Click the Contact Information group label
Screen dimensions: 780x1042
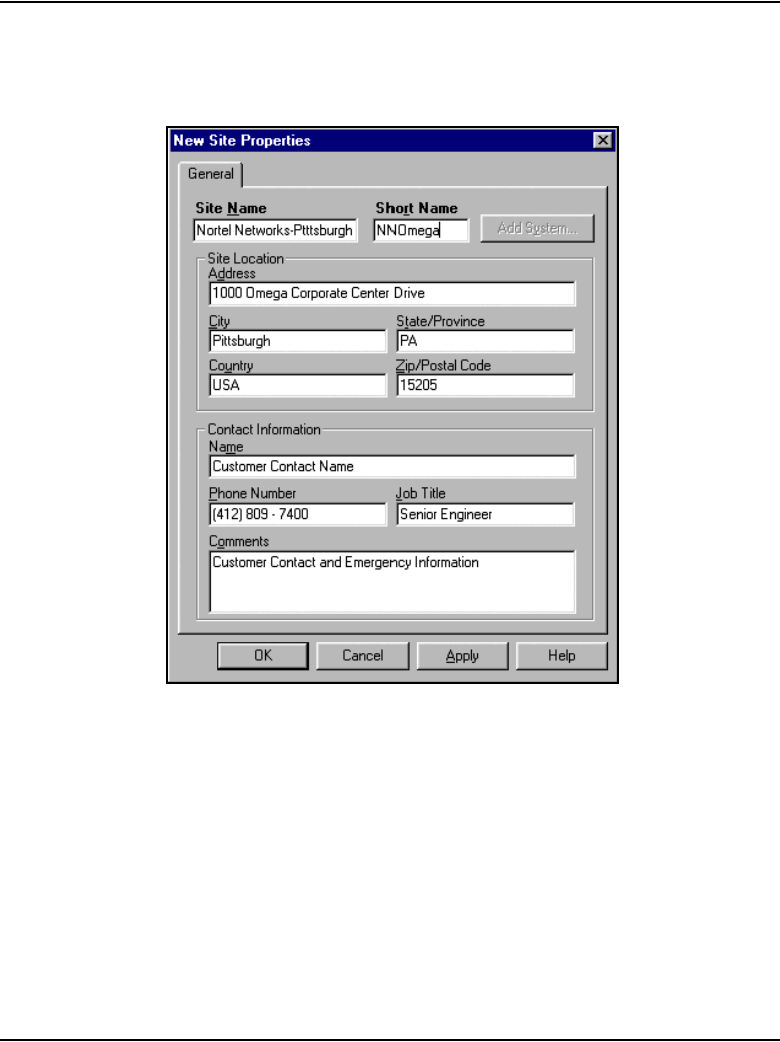[x=264, y=429]
